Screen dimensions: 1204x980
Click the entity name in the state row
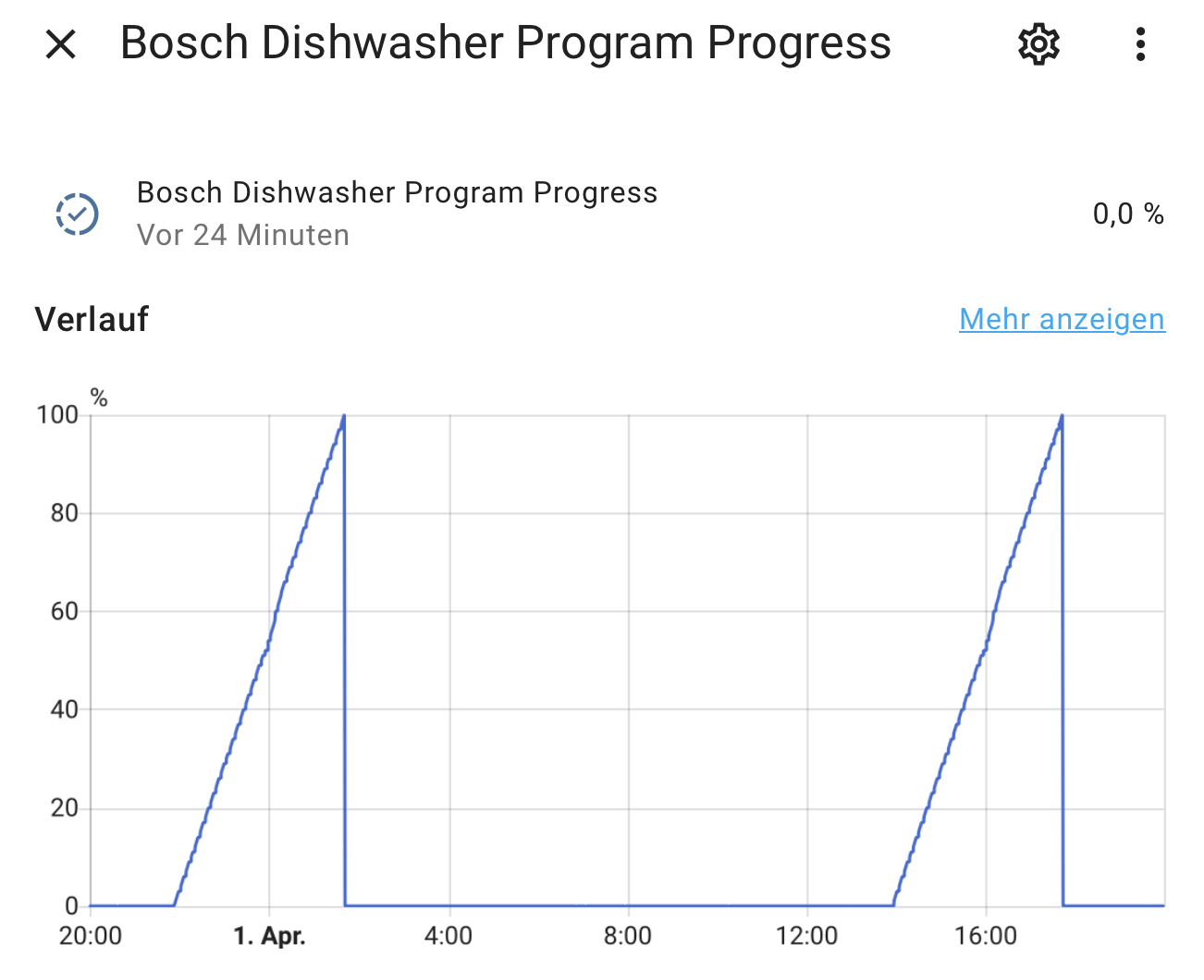tap(397, 192)
